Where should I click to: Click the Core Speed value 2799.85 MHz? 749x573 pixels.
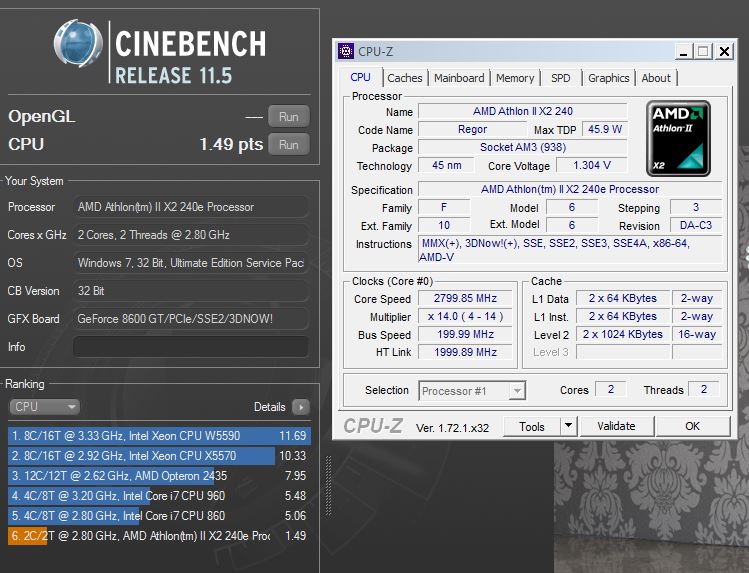point(465,298)
